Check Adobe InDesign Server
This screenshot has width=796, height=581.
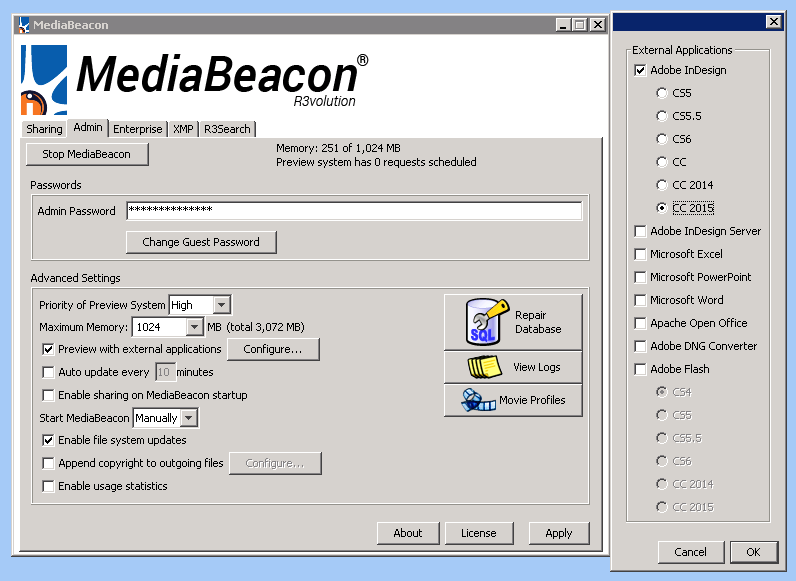(640, 231)
